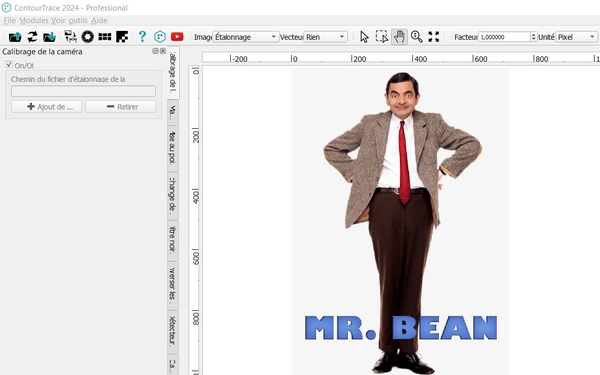600x375 pixels.
Task: Click the 'Chemin du fichier d'étalonnage de la' label
Action: tap(68, 79)
